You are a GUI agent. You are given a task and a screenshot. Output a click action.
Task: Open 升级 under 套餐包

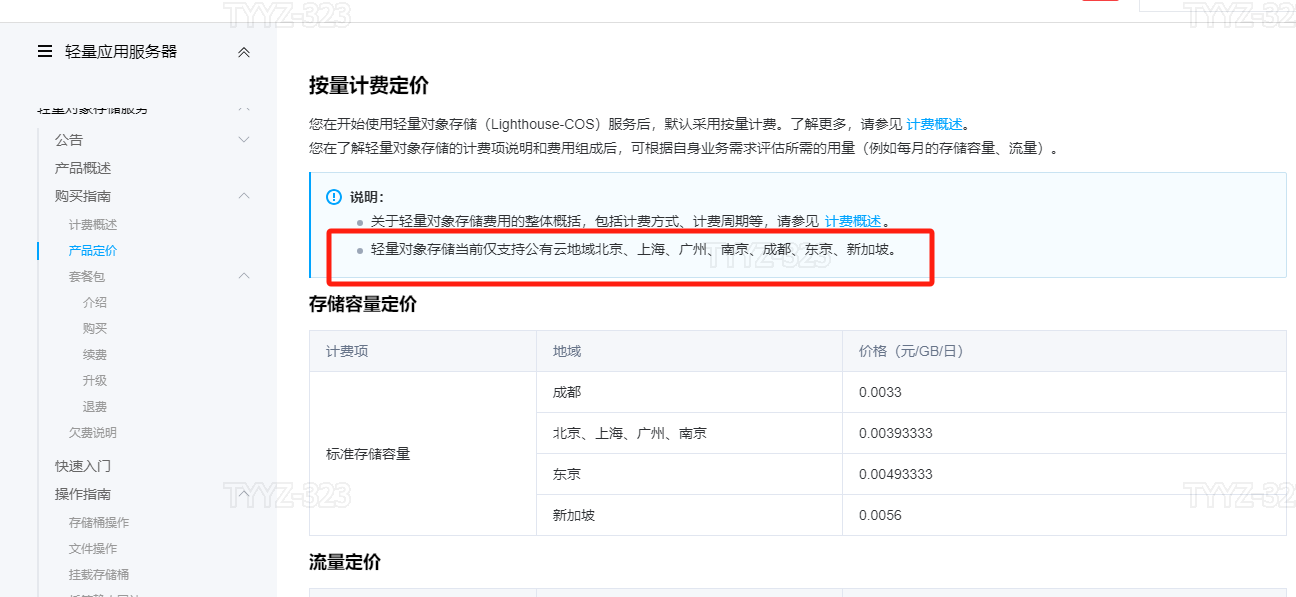[x=95, y=380]
